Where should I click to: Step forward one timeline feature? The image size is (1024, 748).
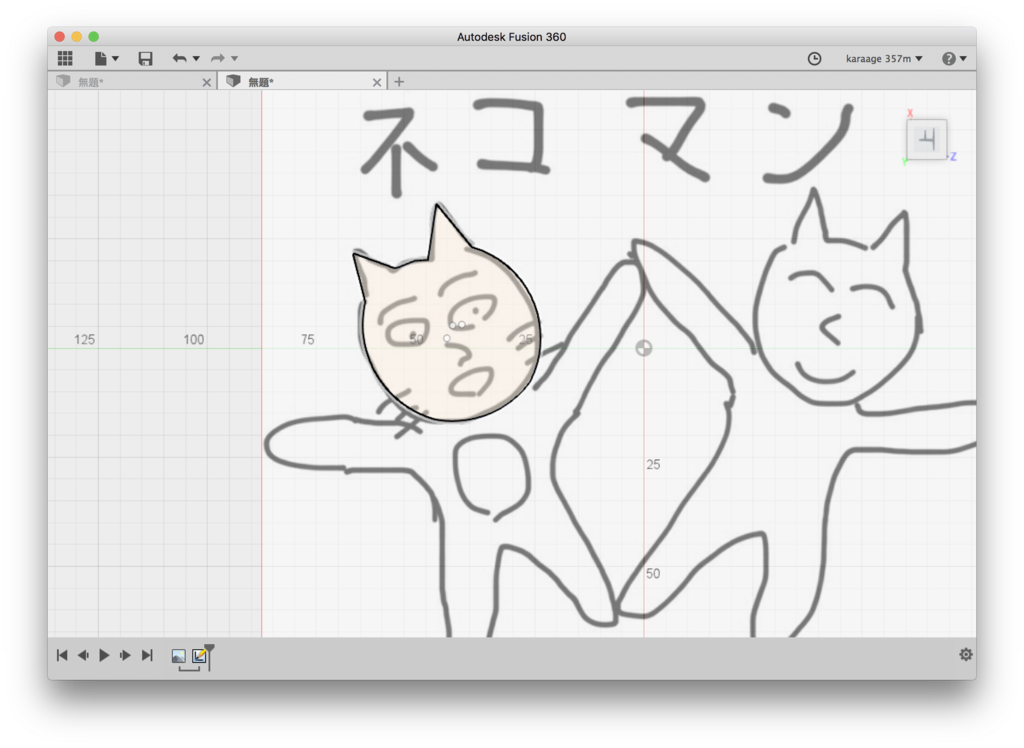pos(125,655)
